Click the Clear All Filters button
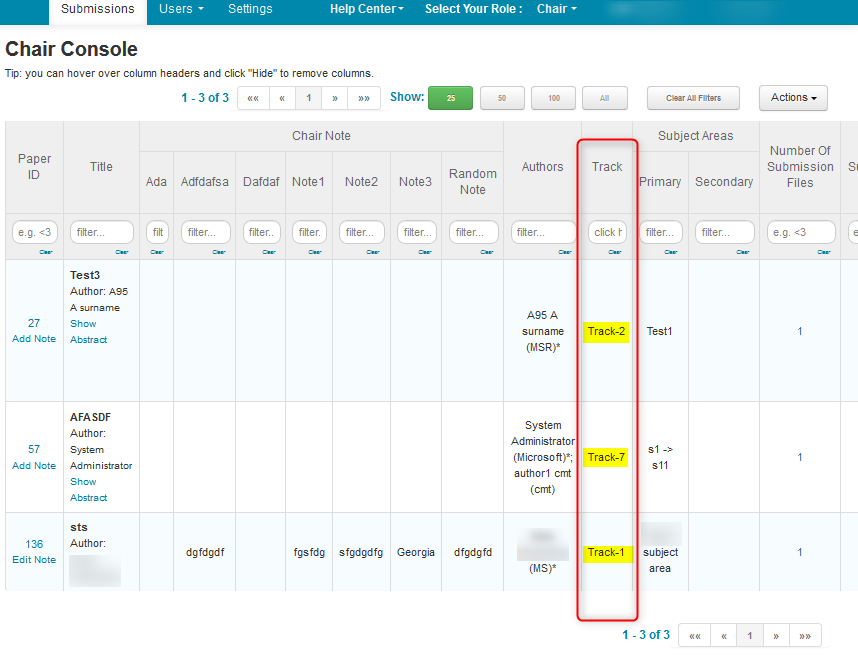The width and height of the screenshot is (858, 658). coord(692,98)
